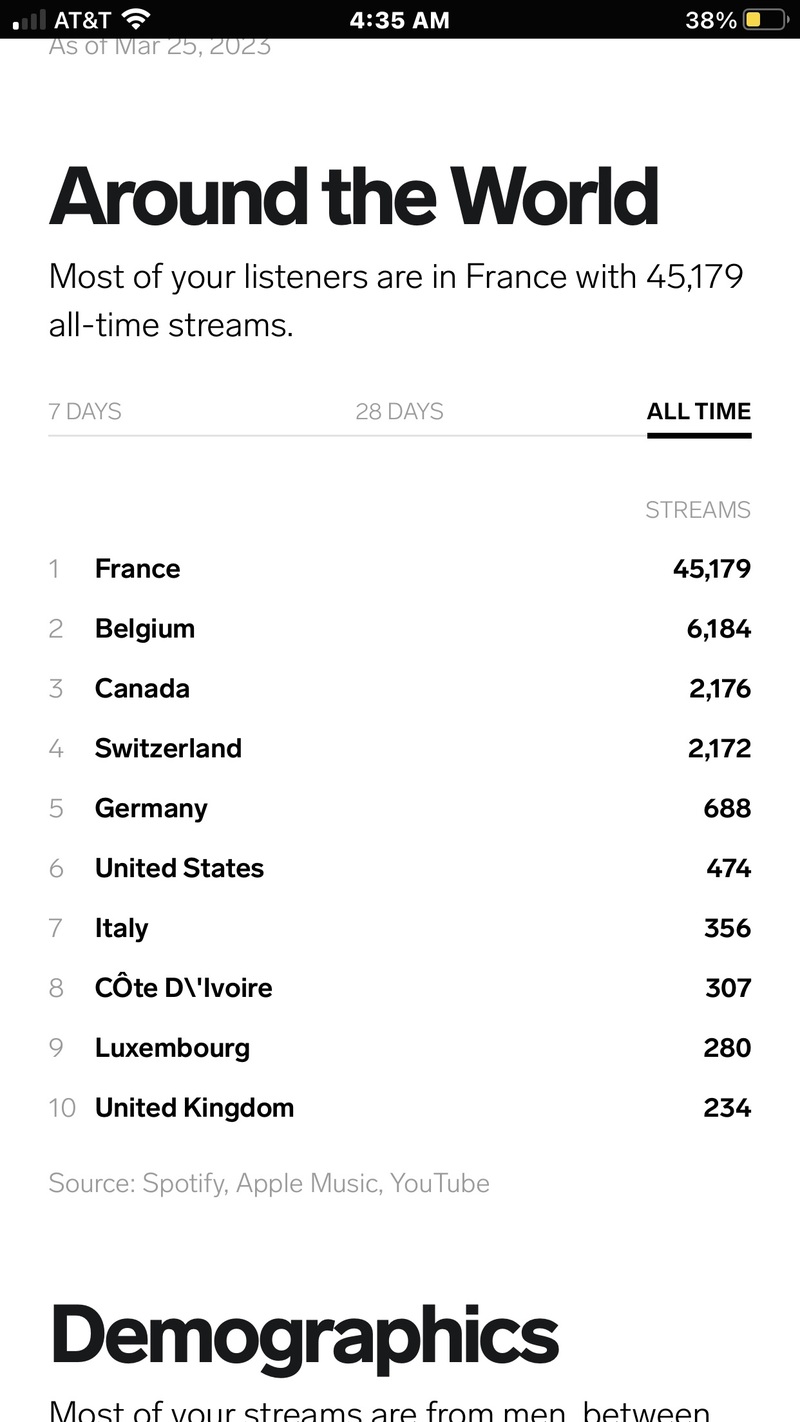This screenshot has height=1422, width=800.
Task: Tap the Around the World heading
Action: (353, 196)
